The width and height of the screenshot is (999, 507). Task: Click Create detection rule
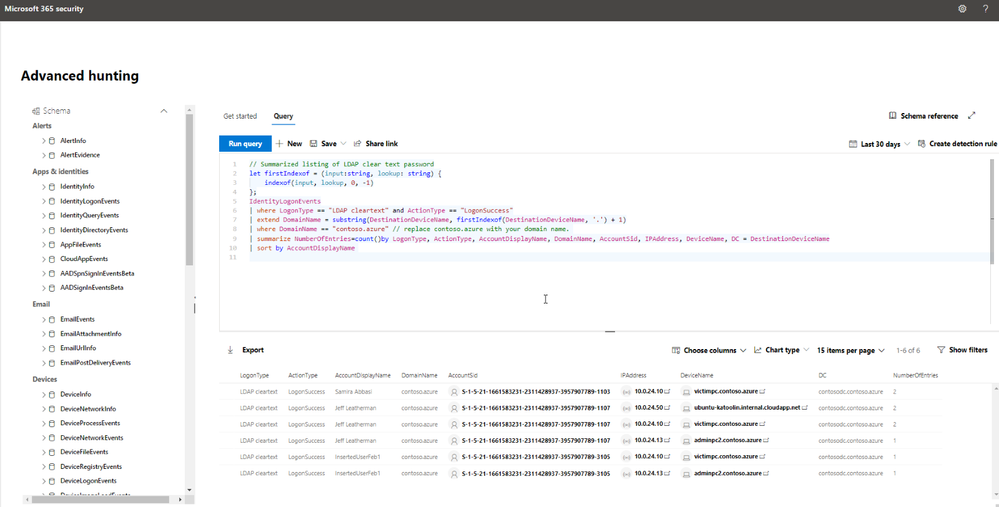(x=958, y=144)
